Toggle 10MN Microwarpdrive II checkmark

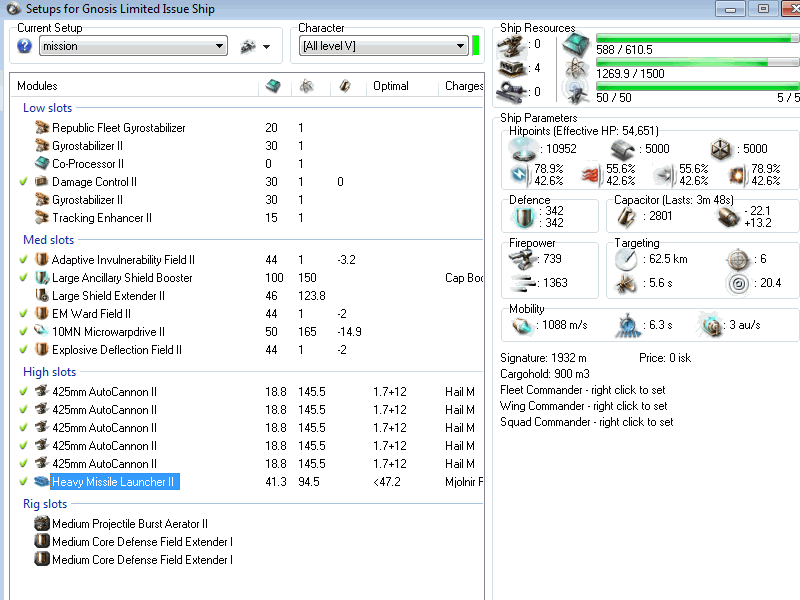23,332
